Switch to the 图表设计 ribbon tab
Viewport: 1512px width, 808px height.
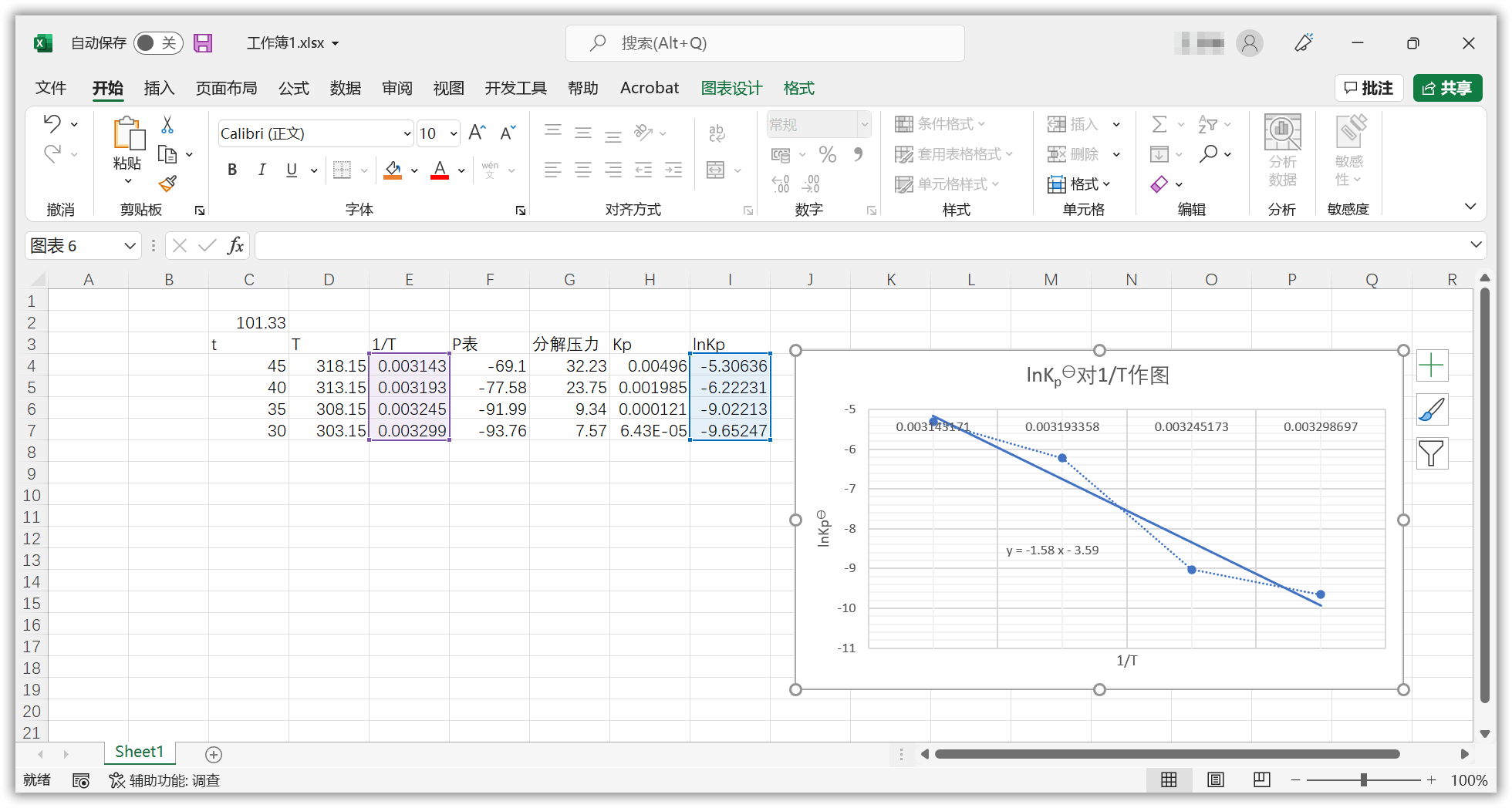click(731, 88)
